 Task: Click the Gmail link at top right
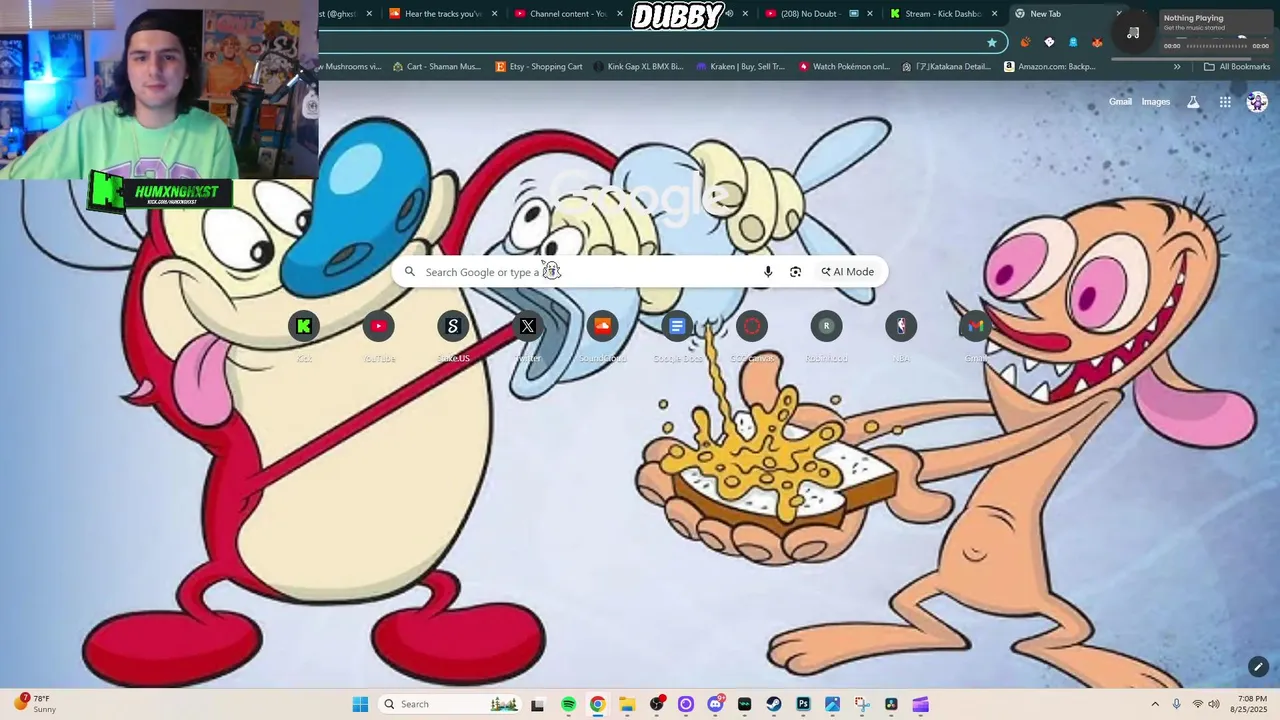1120,102
